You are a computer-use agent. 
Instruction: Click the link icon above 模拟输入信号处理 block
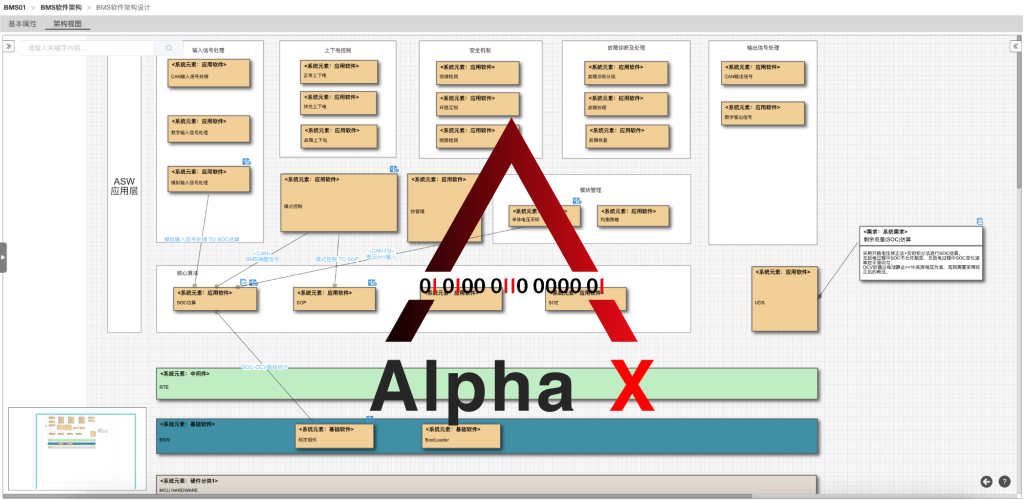click(245, 161)
